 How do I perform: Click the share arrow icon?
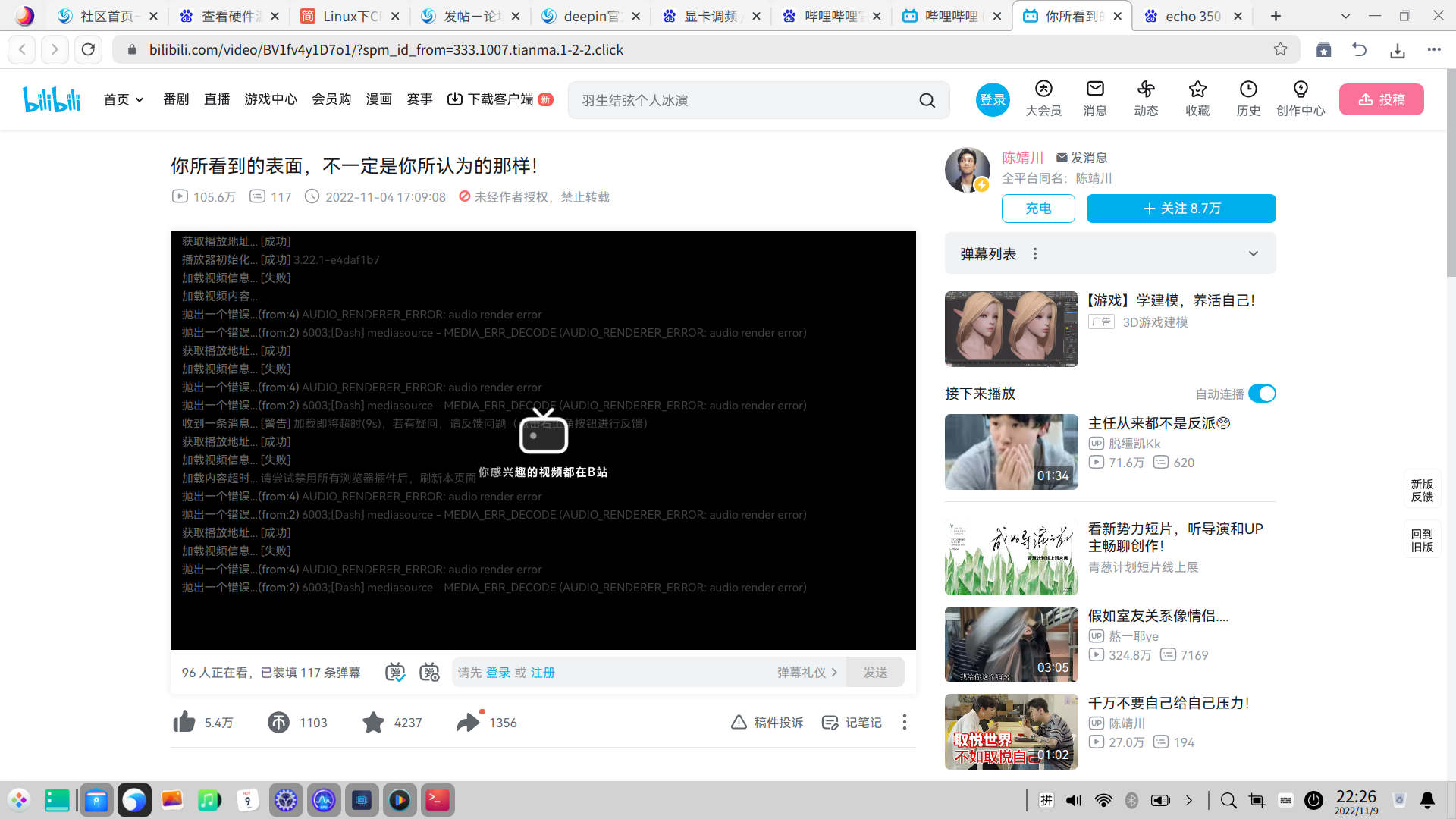(468, 722)
